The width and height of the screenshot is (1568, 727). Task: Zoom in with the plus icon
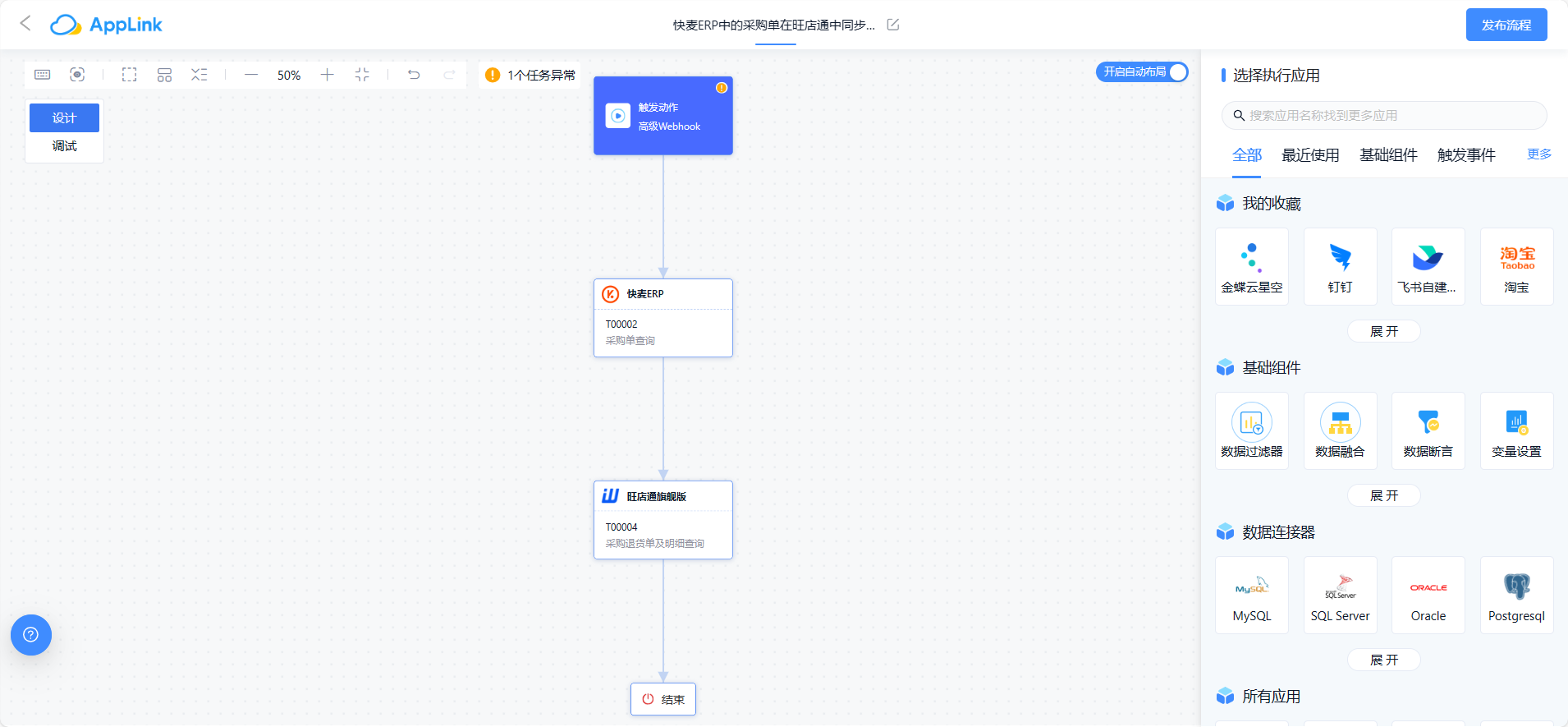(x=327, y=75)
